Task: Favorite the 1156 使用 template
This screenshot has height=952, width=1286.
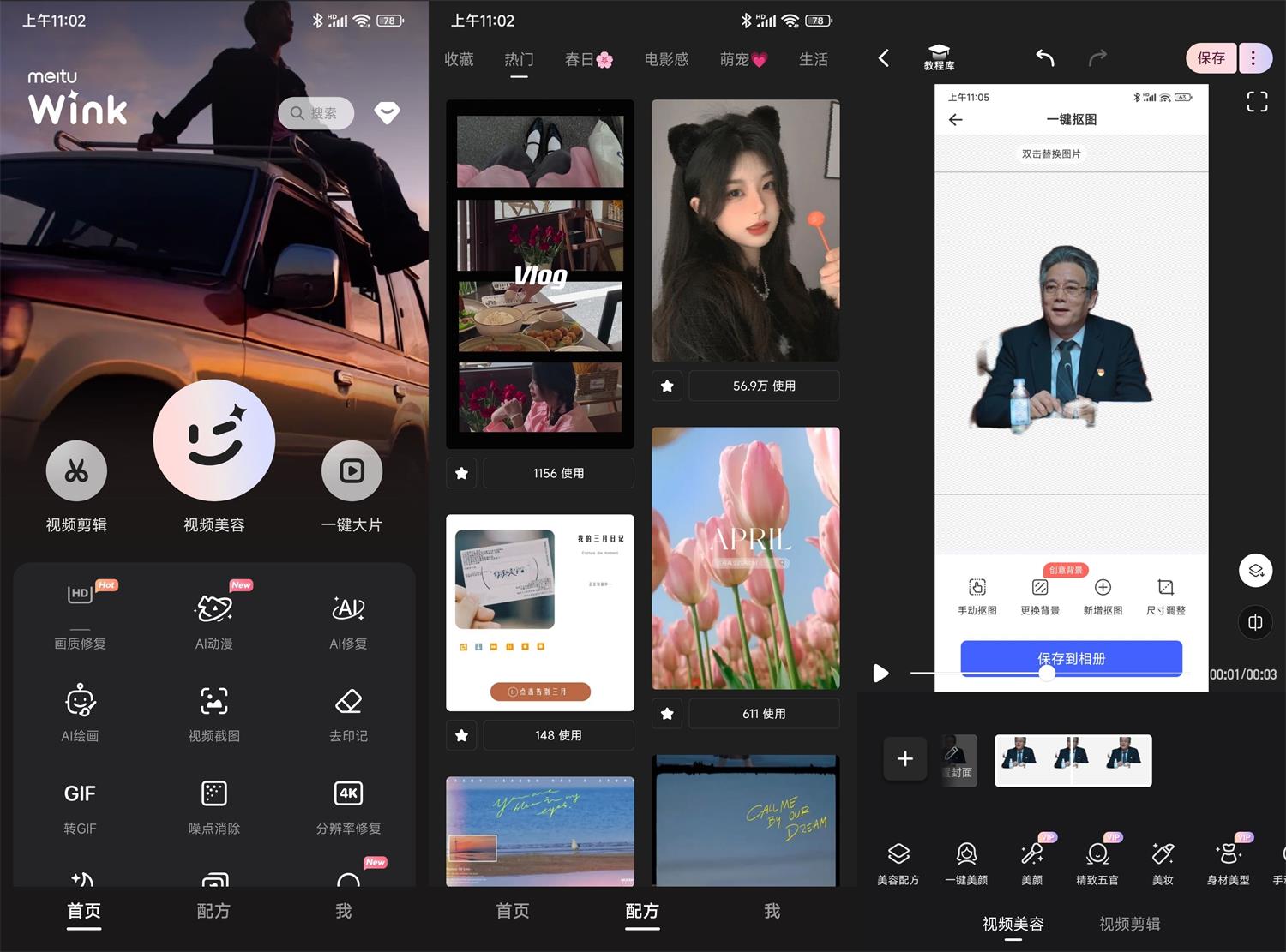Action: click(x=460, y=472)
